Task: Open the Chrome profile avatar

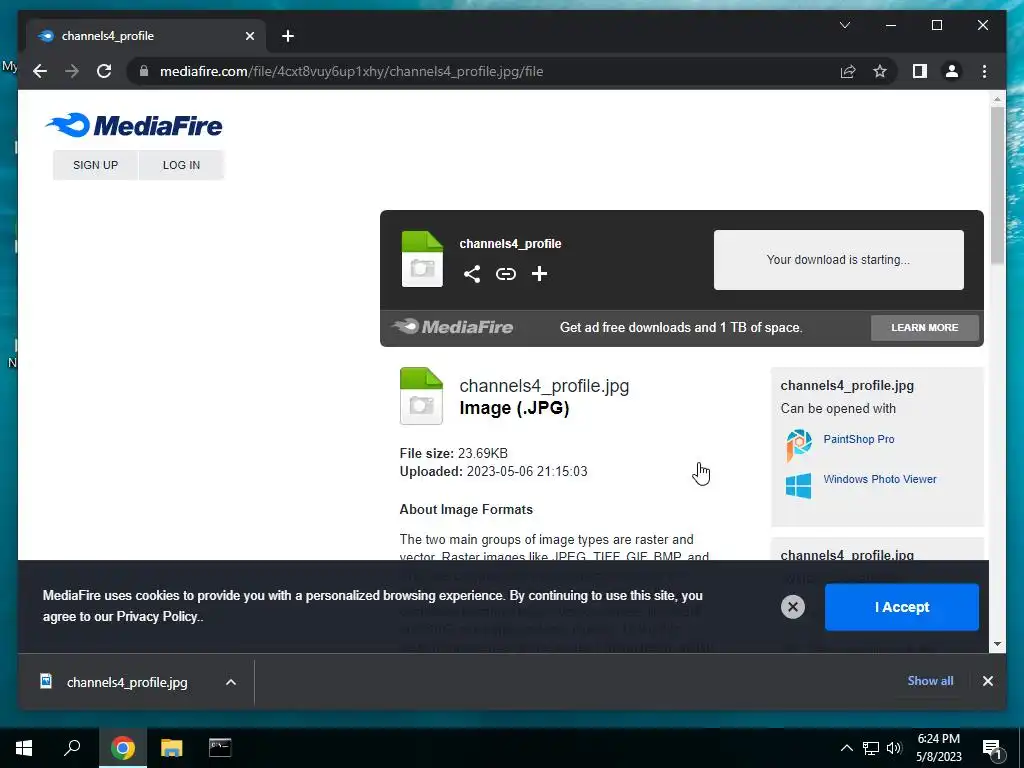Action: (x=952, y=71)
